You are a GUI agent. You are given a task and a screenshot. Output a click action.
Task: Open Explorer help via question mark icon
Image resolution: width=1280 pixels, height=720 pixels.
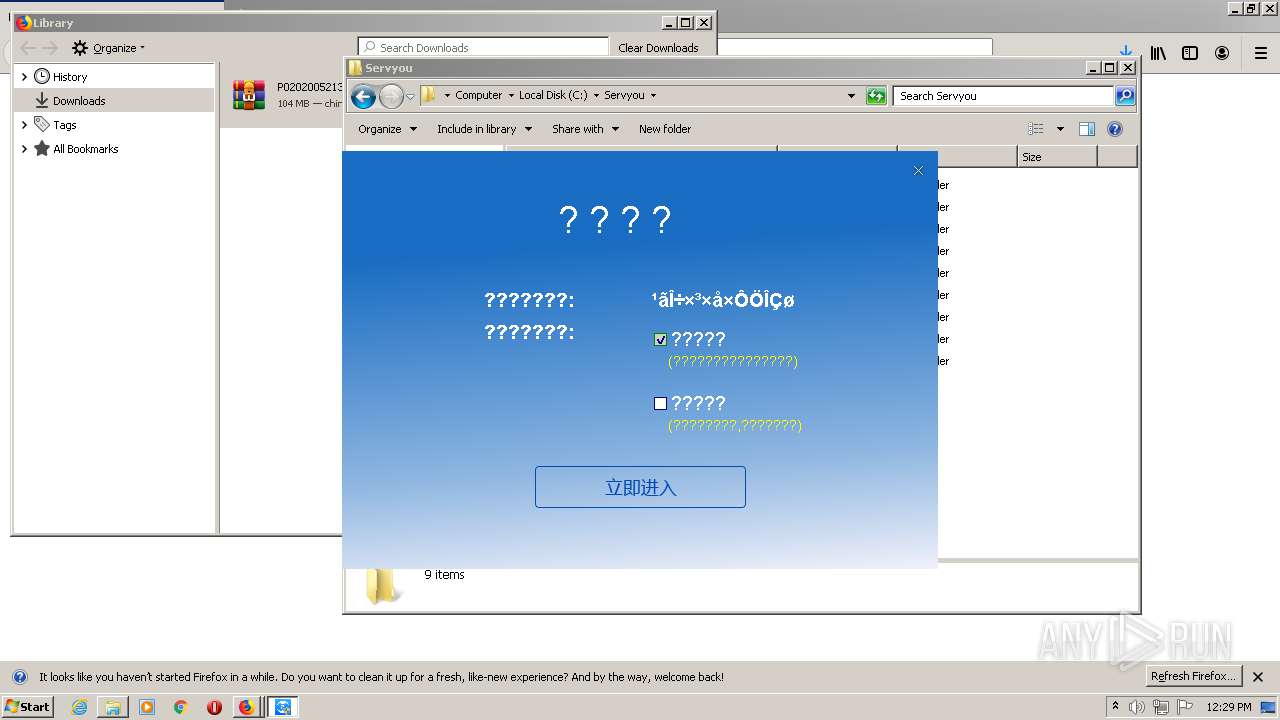pyautogui.click(x=1115, y=129)
